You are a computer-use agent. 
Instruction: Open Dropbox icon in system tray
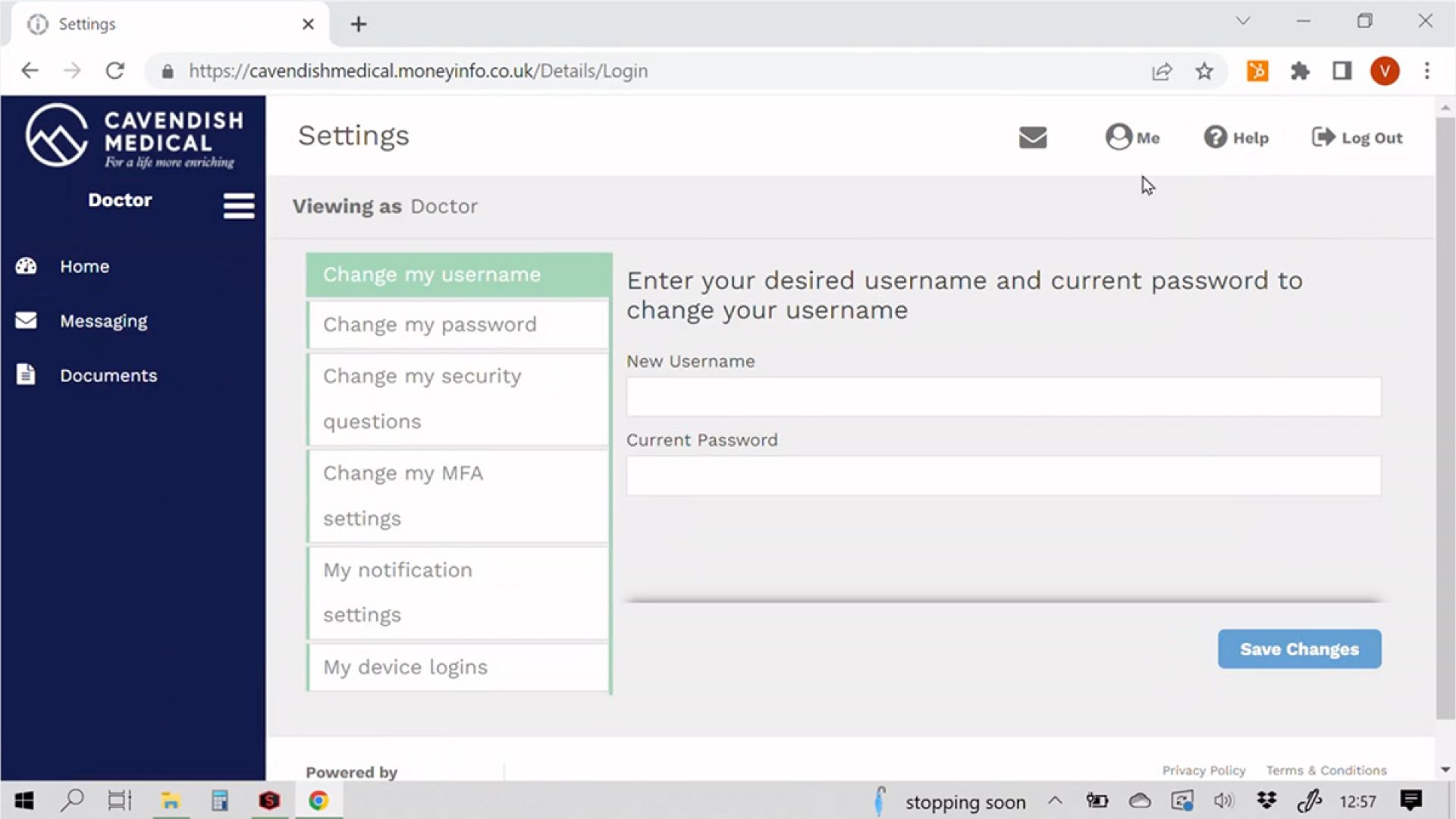[1266, 801]
